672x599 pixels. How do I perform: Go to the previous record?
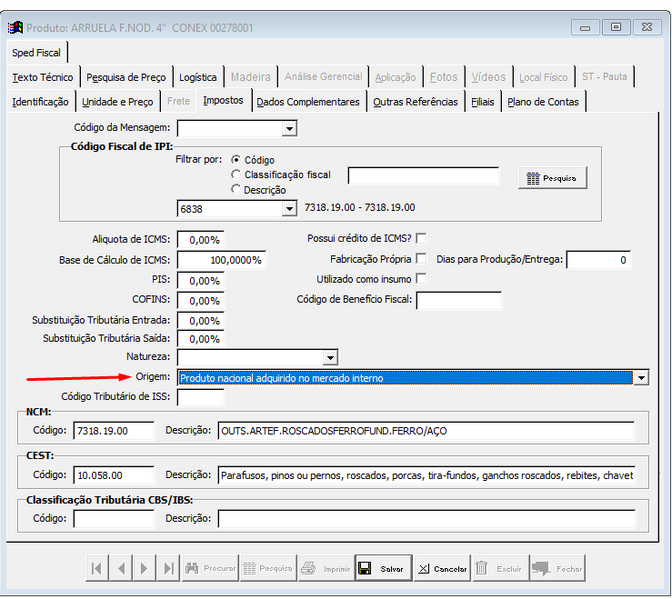click(x=121, y=568)
